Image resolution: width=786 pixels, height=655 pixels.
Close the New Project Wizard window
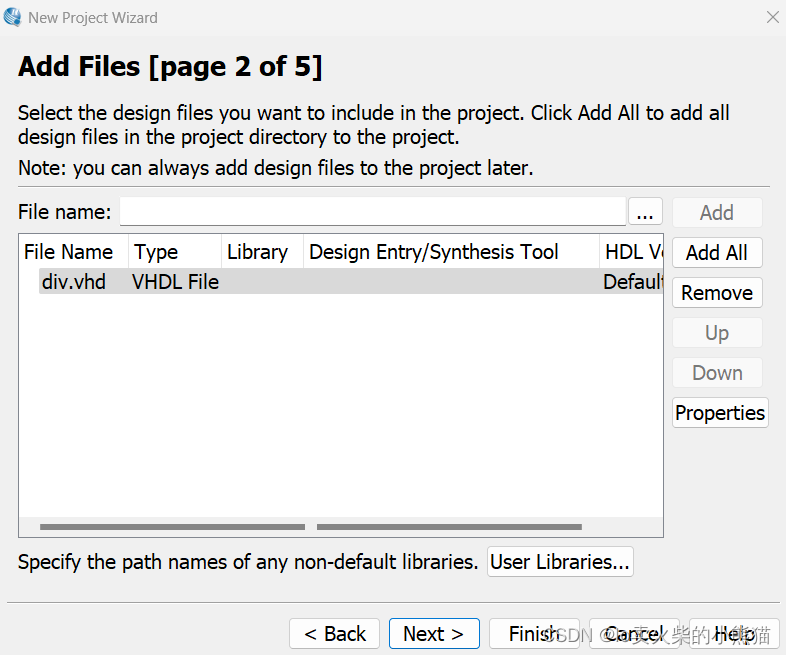[x=772, y=17]
